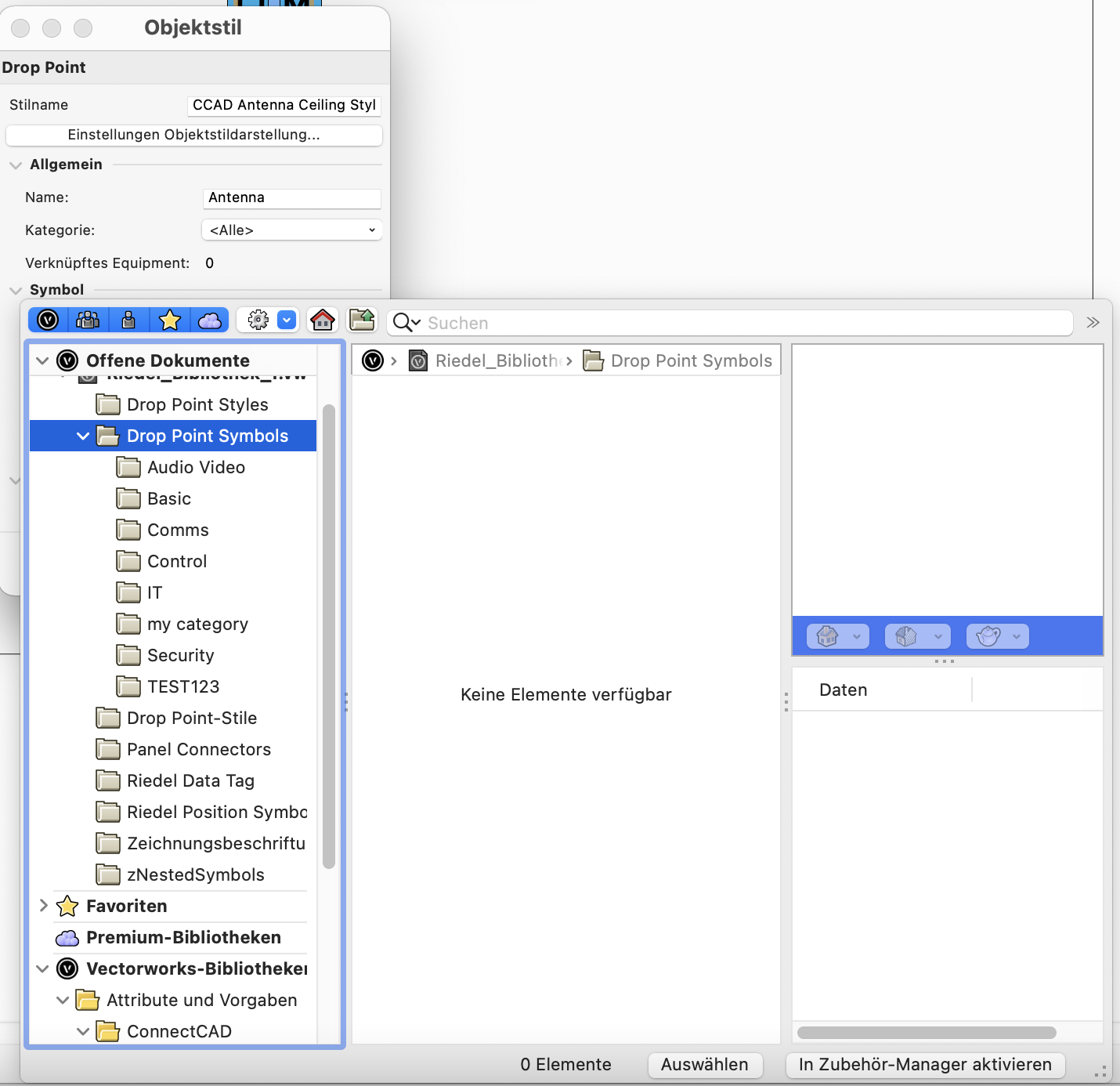The height and width of the screenshot is (1086, 1120).
Task: Click the Premium libraries cloud icon
Action: [209, 320]
